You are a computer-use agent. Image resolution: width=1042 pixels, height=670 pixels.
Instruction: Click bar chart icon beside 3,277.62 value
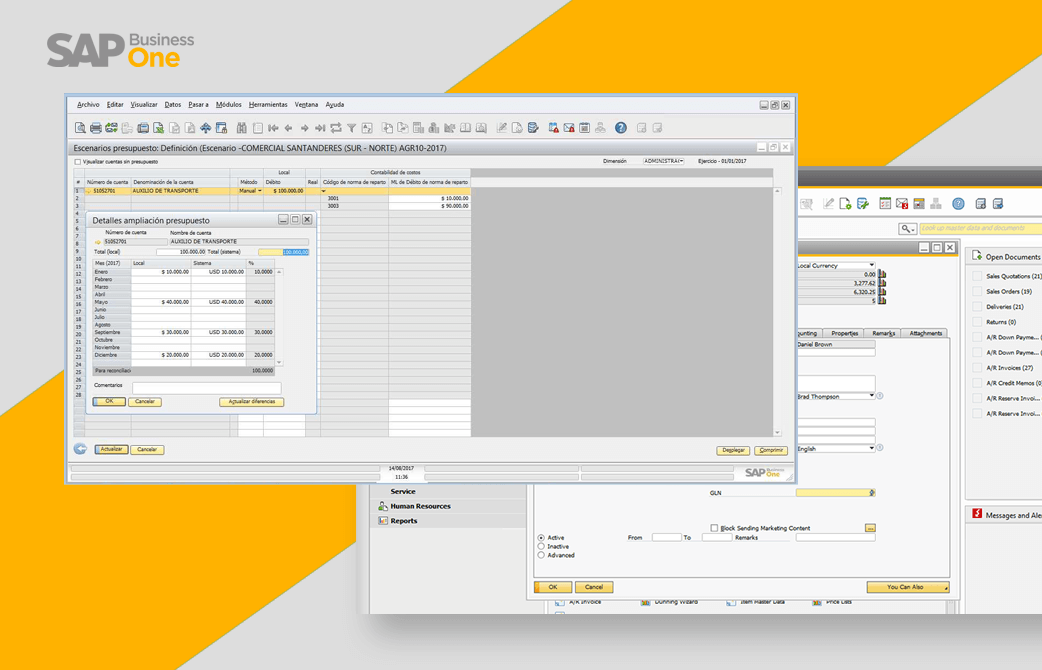tap(883, 283)
